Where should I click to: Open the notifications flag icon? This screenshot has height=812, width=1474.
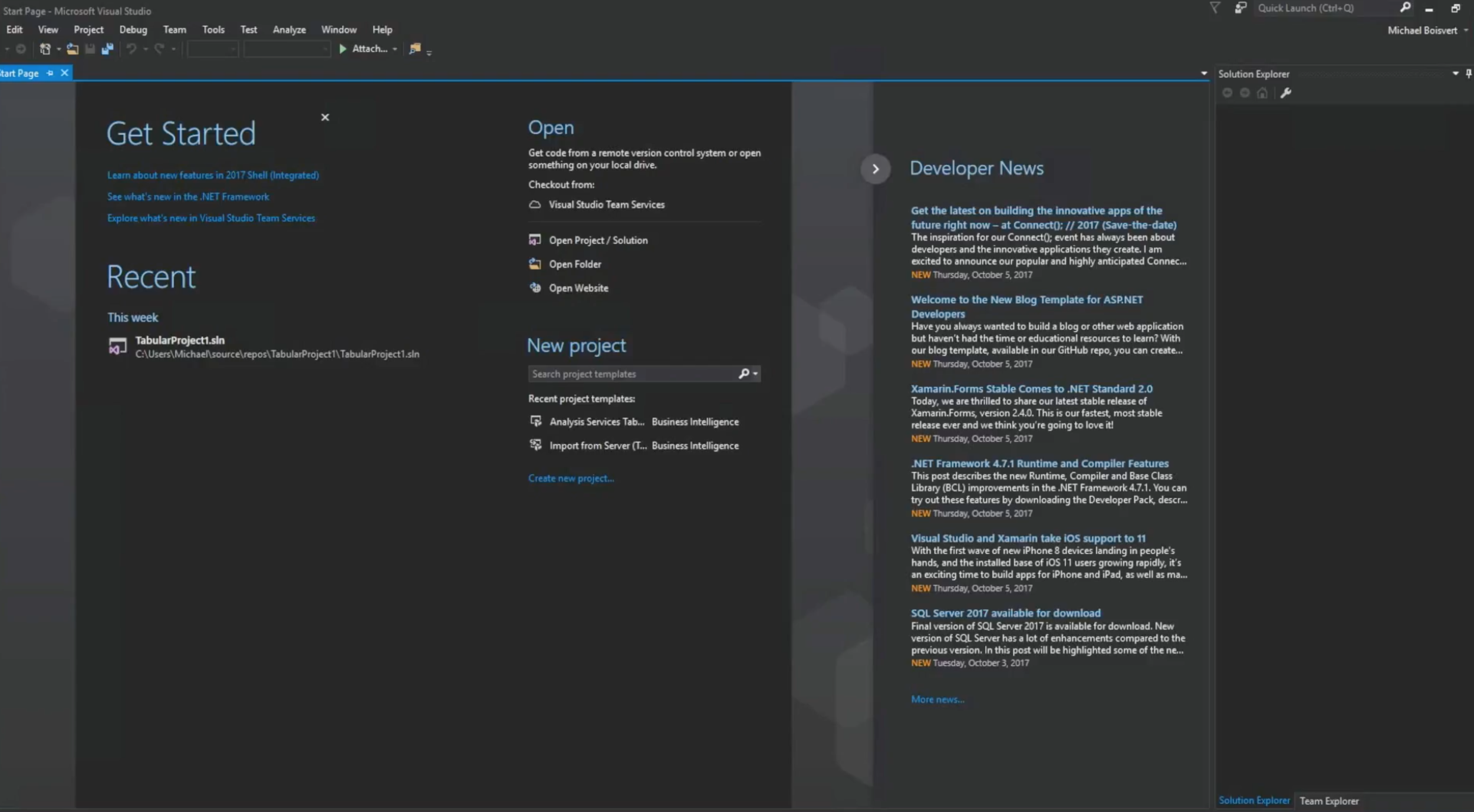(x=1215, y=8)
